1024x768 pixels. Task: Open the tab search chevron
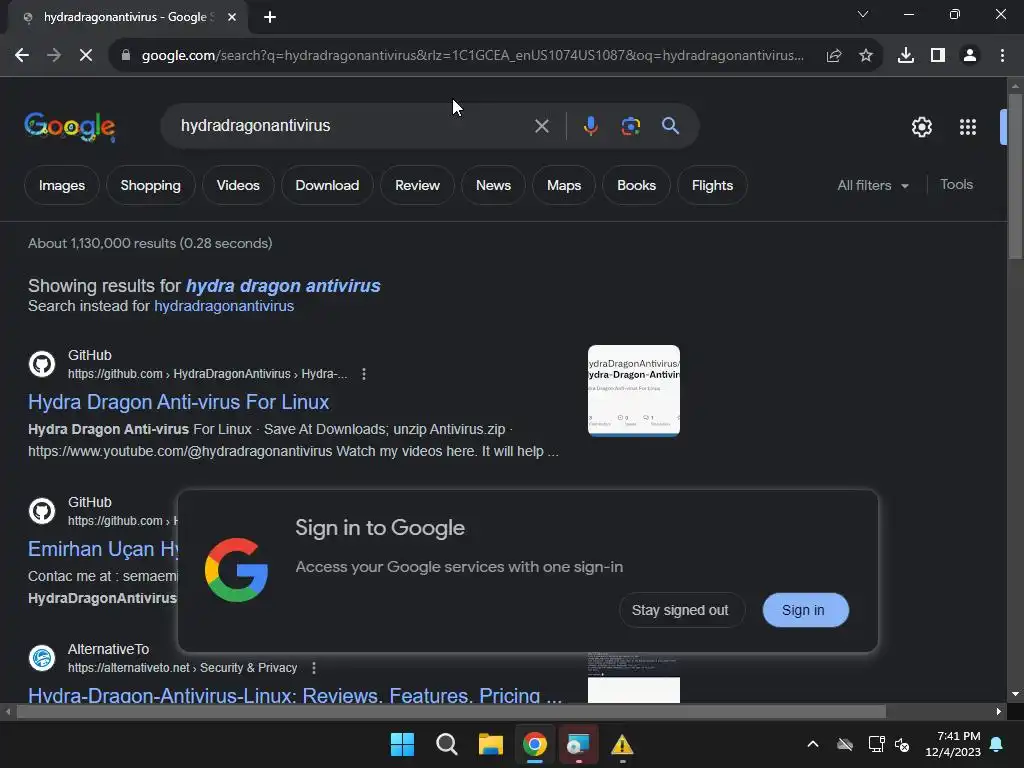(863, 14)
